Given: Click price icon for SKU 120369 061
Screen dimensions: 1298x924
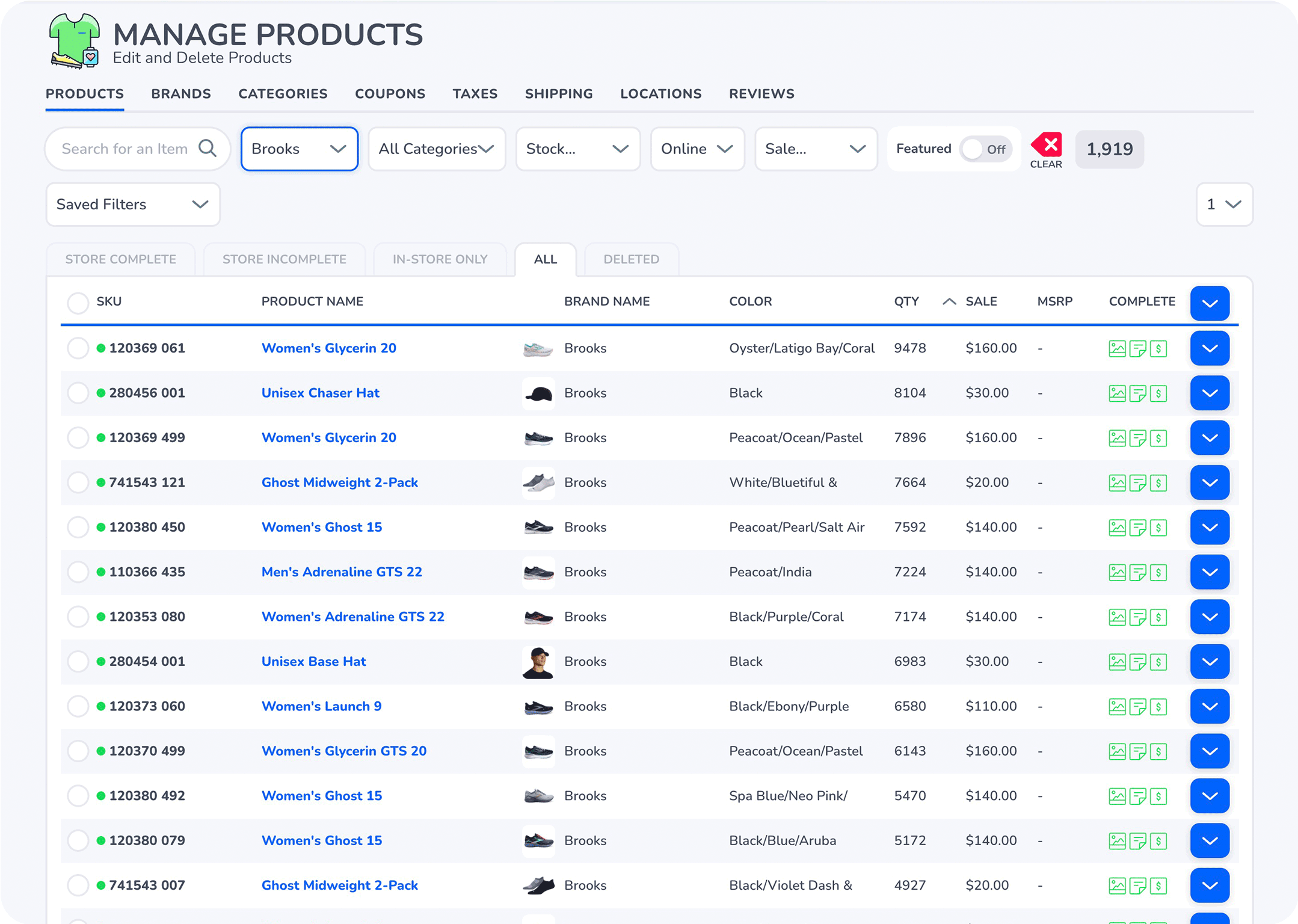Looking at the screenshot, I should pyautogui.click(x=1158, y=348).
